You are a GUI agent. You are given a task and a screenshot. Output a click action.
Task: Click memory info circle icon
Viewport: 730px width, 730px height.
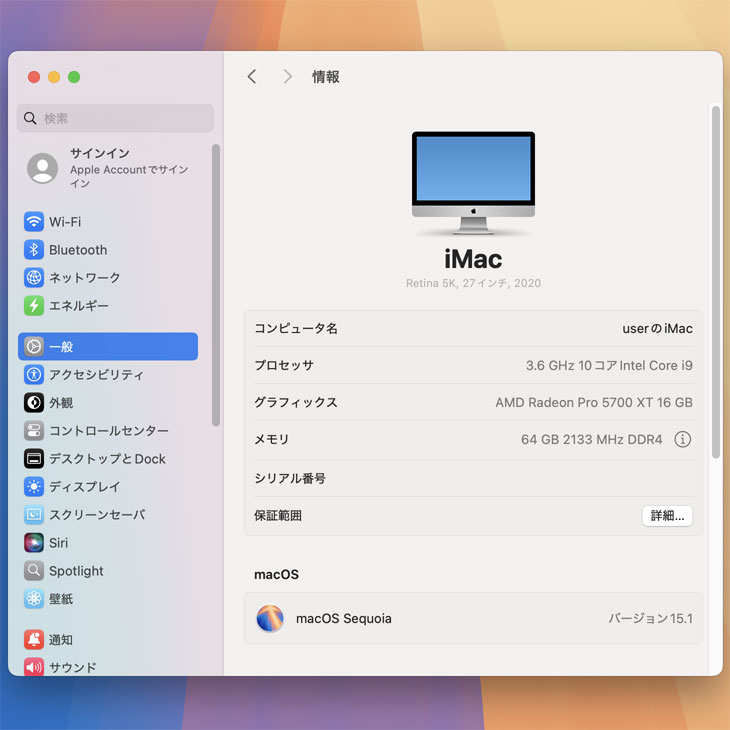pos(682,439)
